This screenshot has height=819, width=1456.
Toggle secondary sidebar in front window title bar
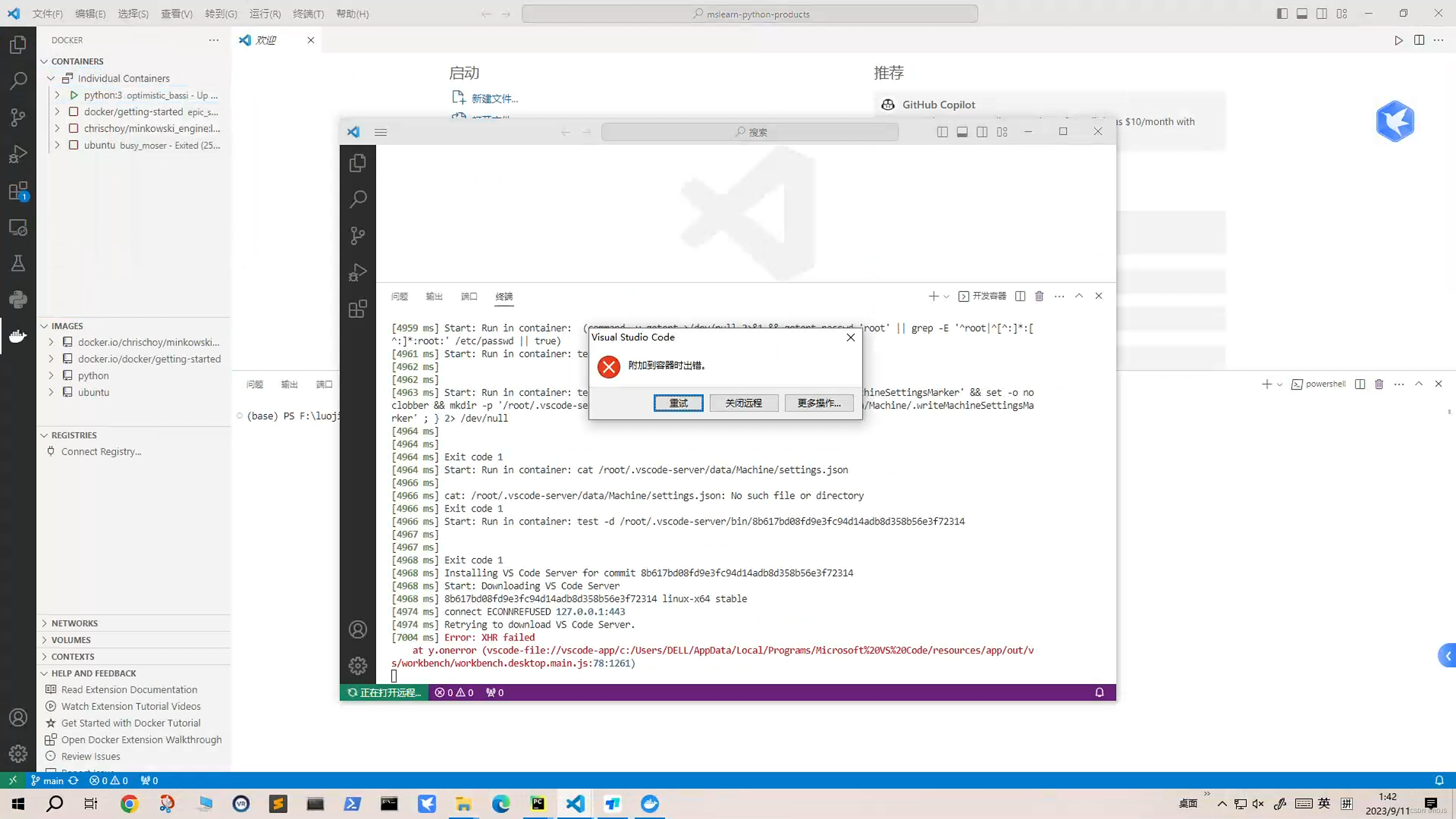coord(982,132)
